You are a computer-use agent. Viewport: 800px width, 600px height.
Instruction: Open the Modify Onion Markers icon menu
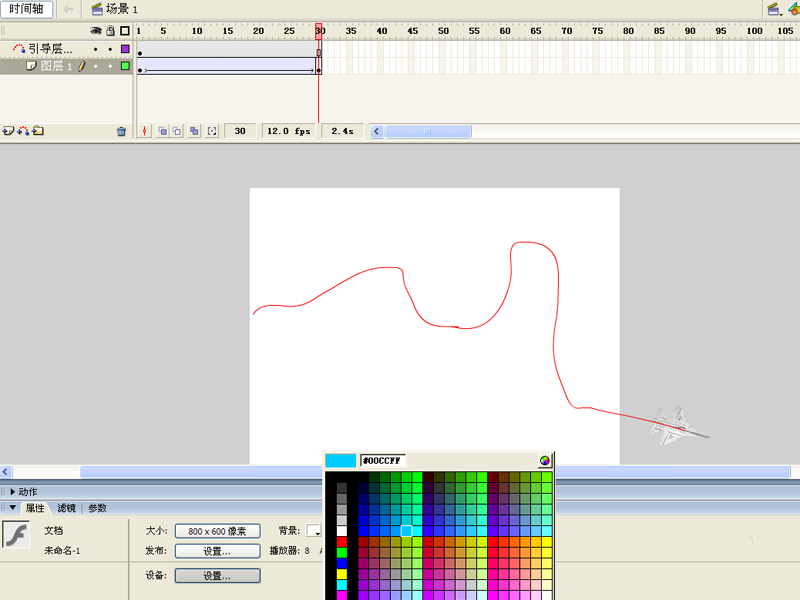[x=212, y=131]
